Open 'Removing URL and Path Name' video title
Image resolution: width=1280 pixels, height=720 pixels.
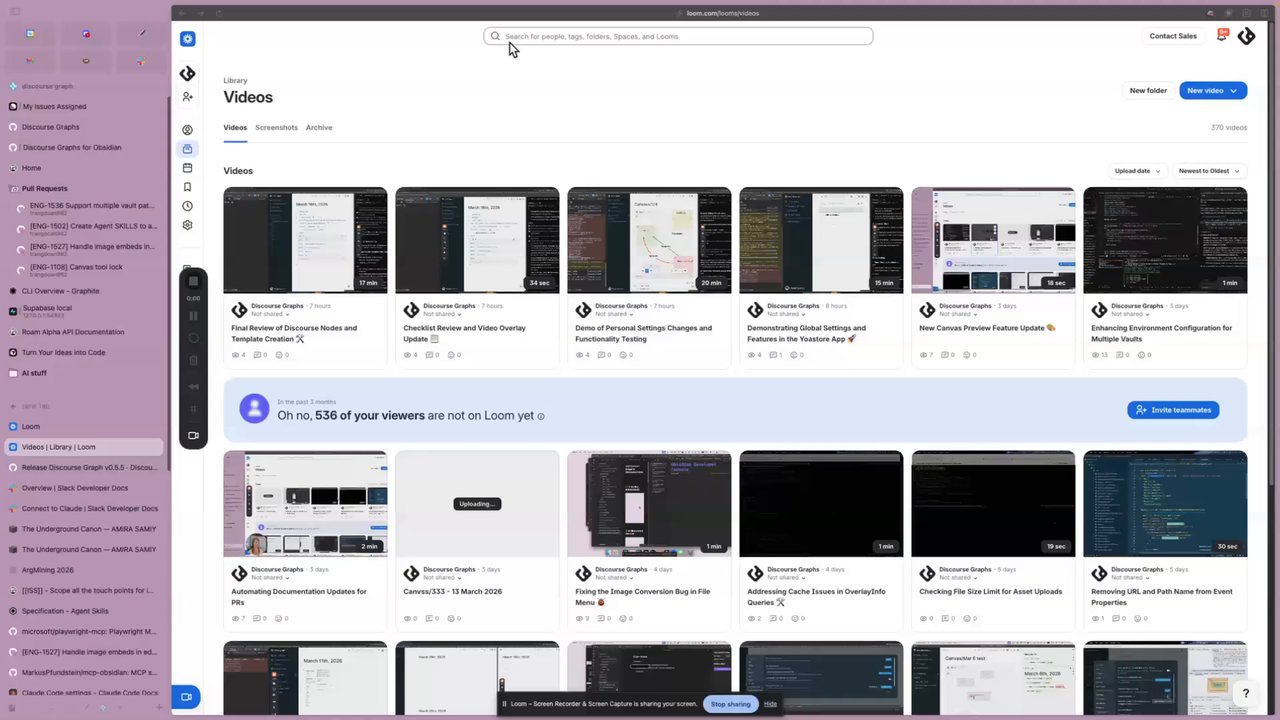pos(1161,597)
